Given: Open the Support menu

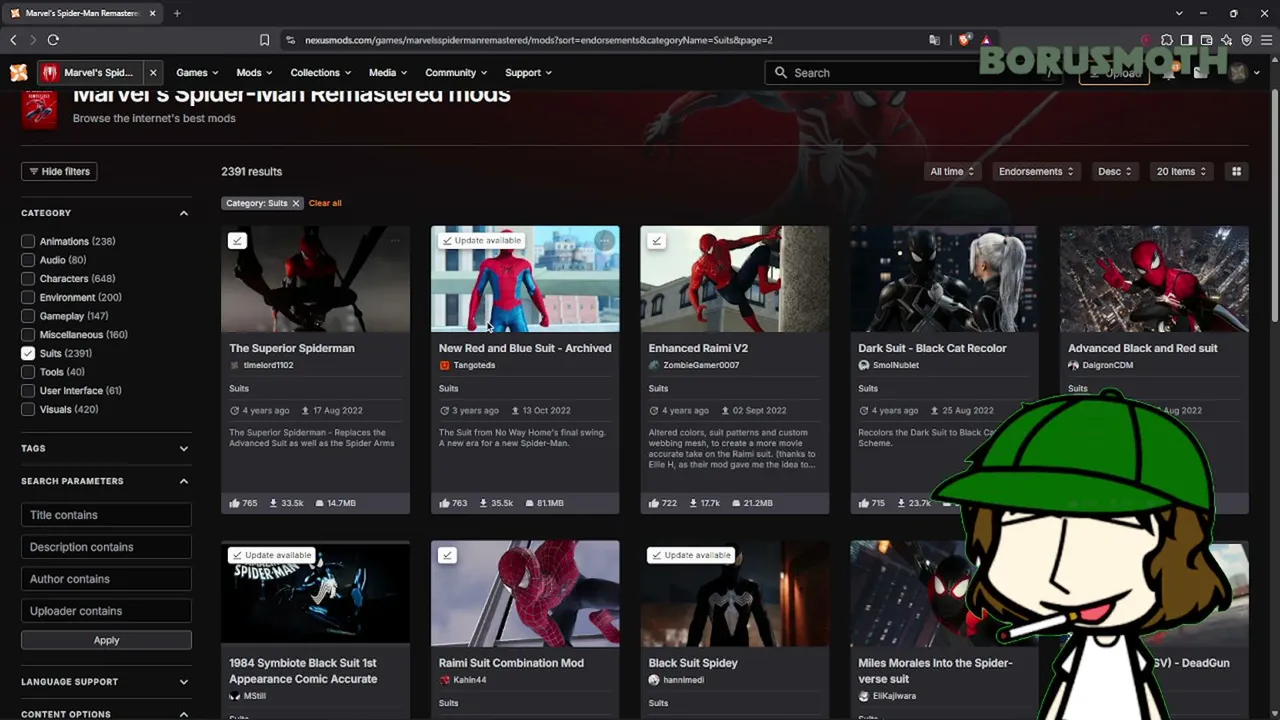Looking at the screenshot, I should tap(529, 72).
